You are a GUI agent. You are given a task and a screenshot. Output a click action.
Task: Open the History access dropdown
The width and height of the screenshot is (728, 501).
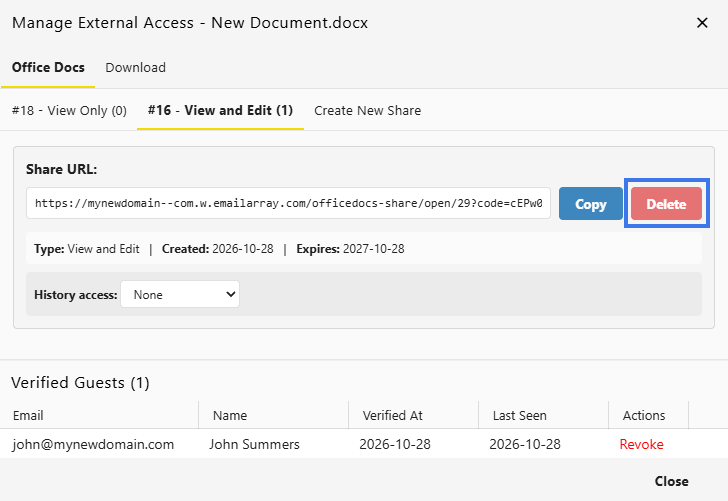pos(180,294)
